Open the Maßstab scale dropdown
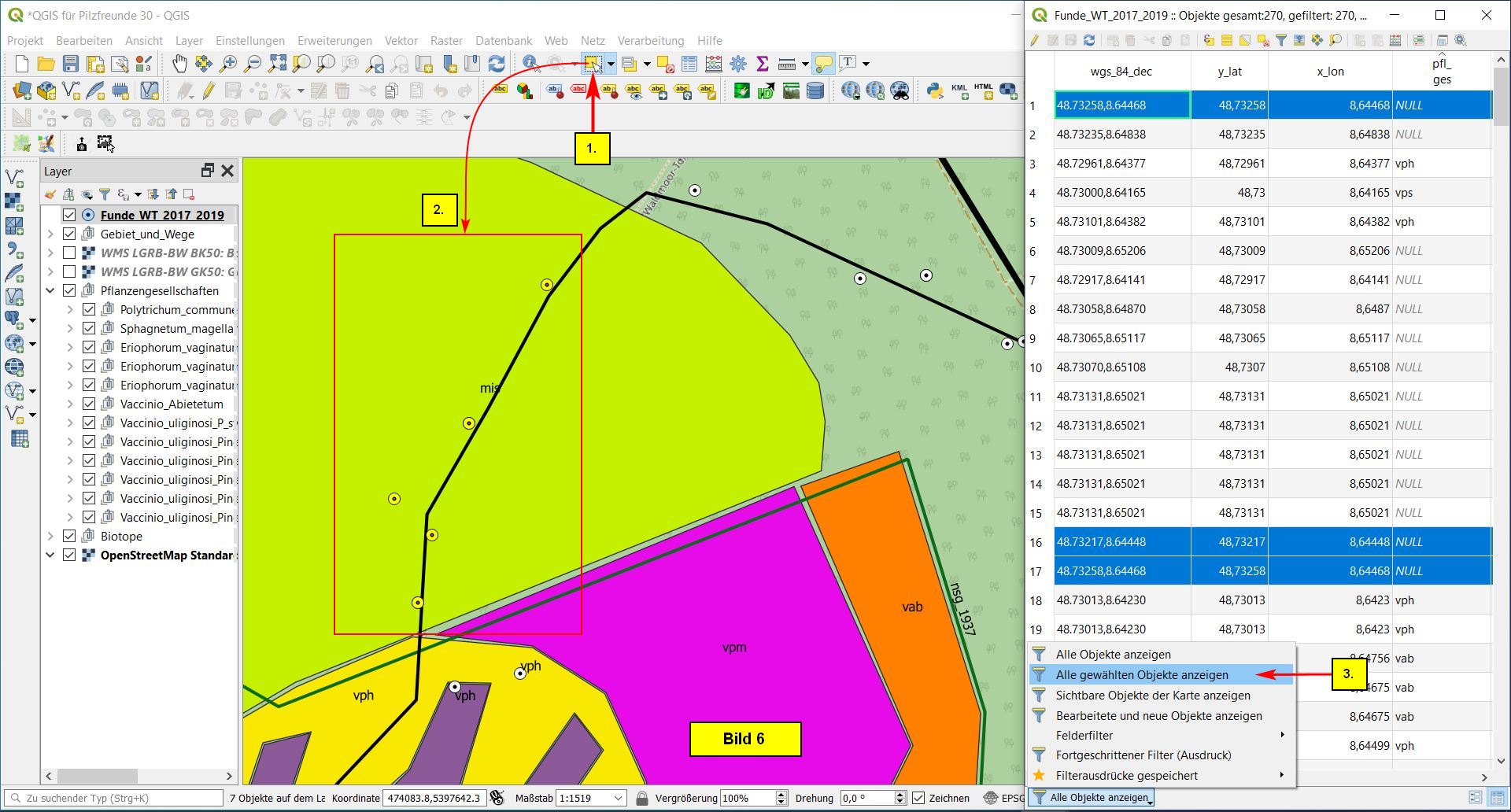The height and width of the screenshot is (812, 1511). tap(618, 798)
